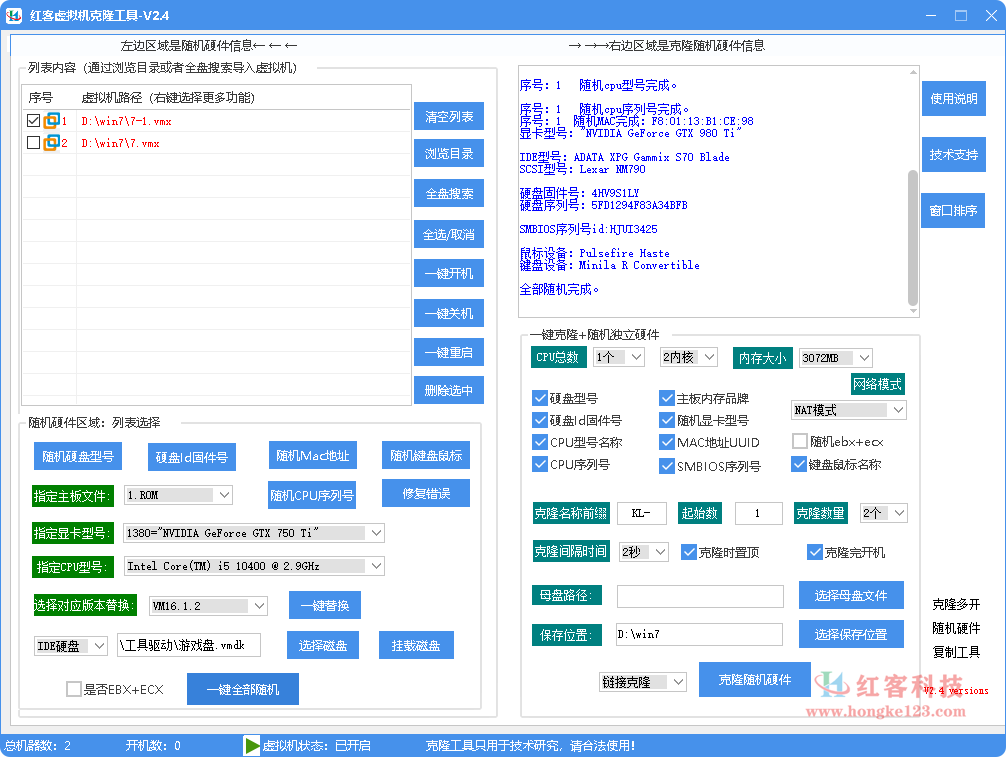
Task: Click the log panel vertical scrollbar thumb
Action: pyautogui.click(x=913, y=237)
